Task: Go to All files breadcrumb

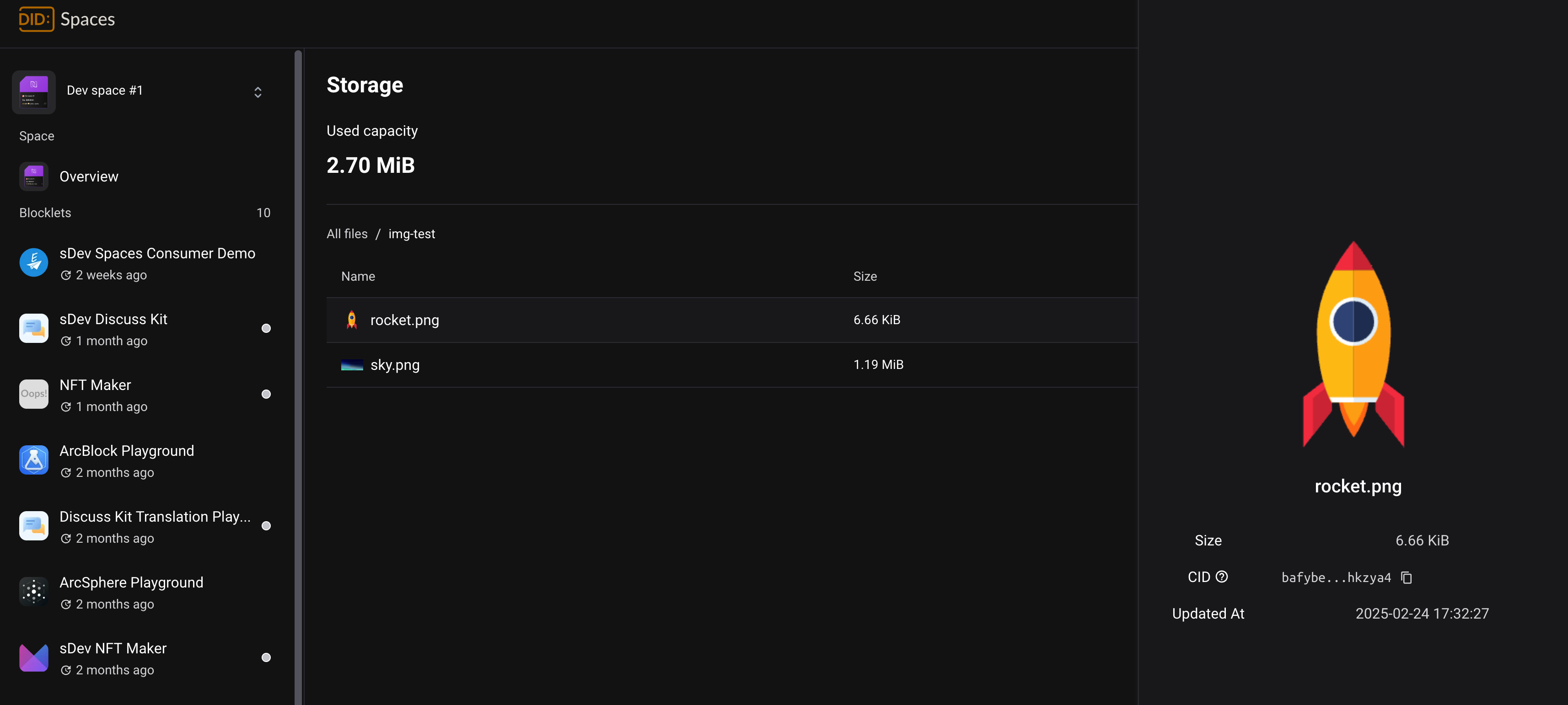Action: point(347,234)
